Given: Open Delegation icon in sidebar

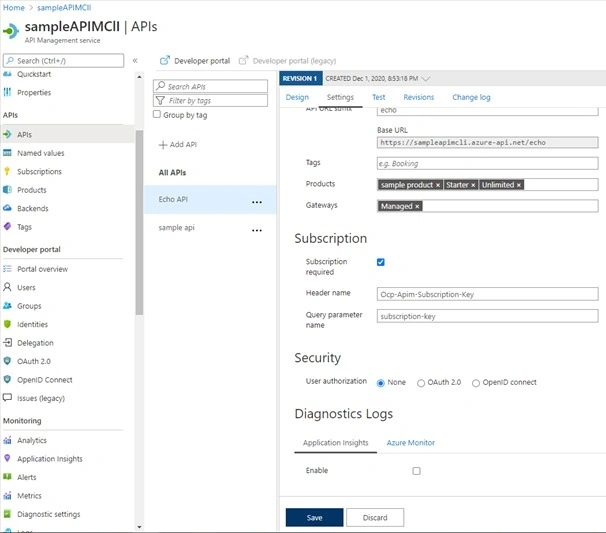Looking at the screenshot, I should pyautogui.click(x=7, y=342).
